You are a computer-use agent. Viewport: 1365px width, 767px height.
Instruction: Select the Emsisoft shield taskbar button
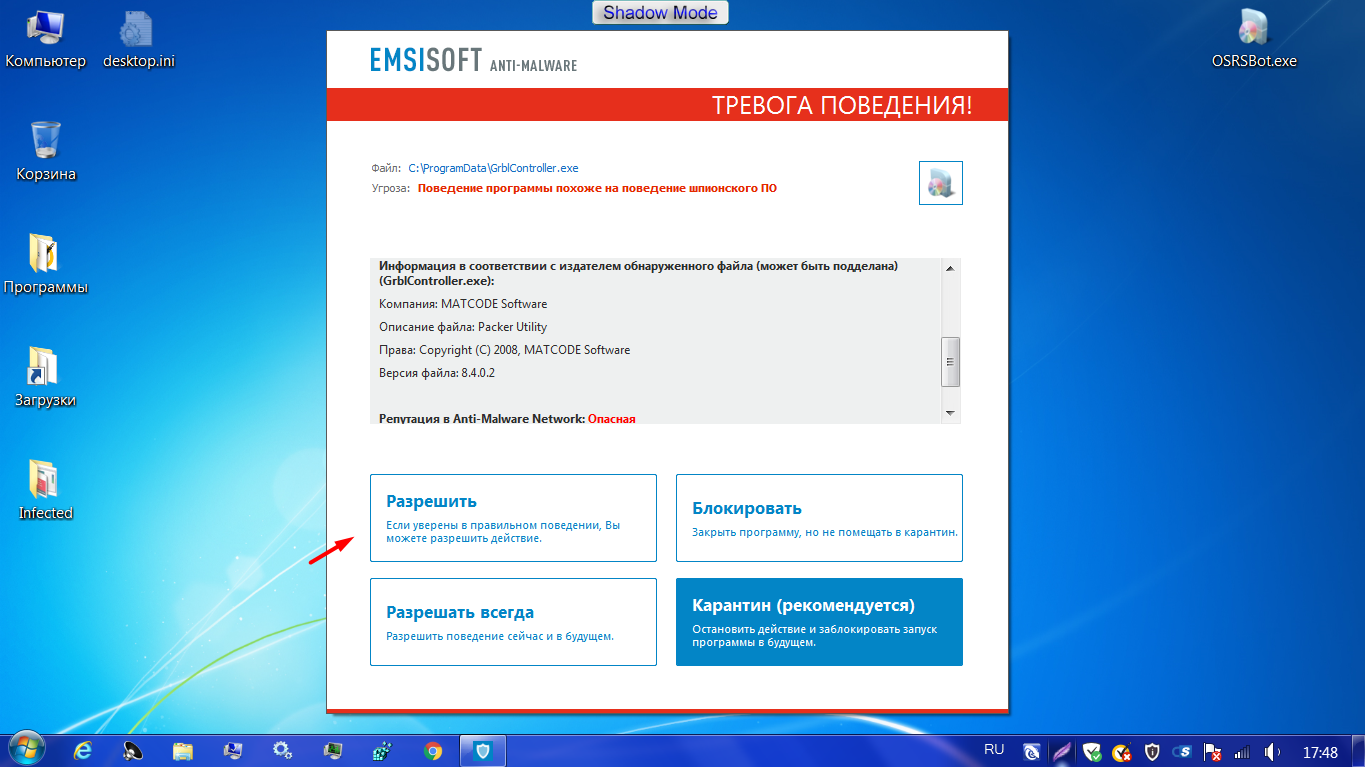click(x=483, y=750)
